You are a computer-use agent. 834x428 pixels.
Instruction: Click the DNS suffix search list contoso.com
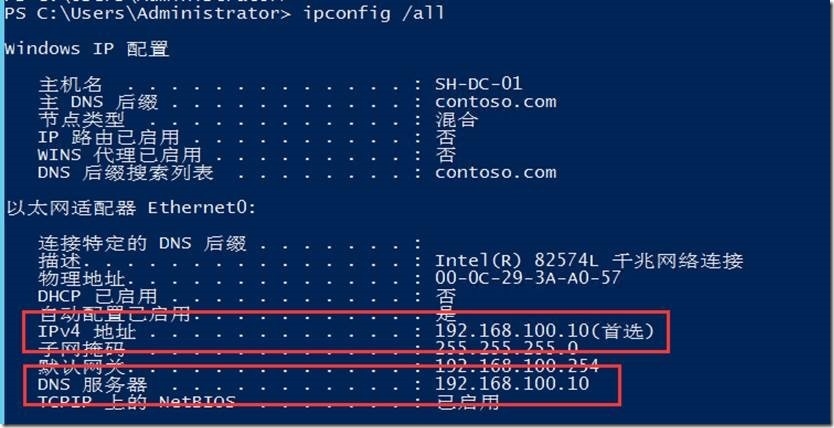(495, 172)
